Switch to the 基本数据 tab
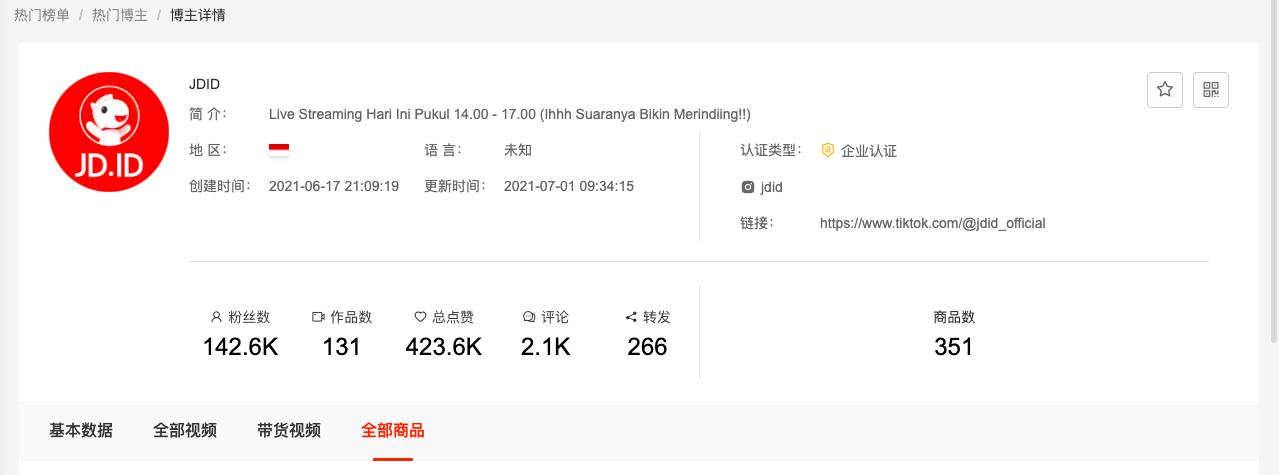The image size is (1279, 475). pos(81,431)
